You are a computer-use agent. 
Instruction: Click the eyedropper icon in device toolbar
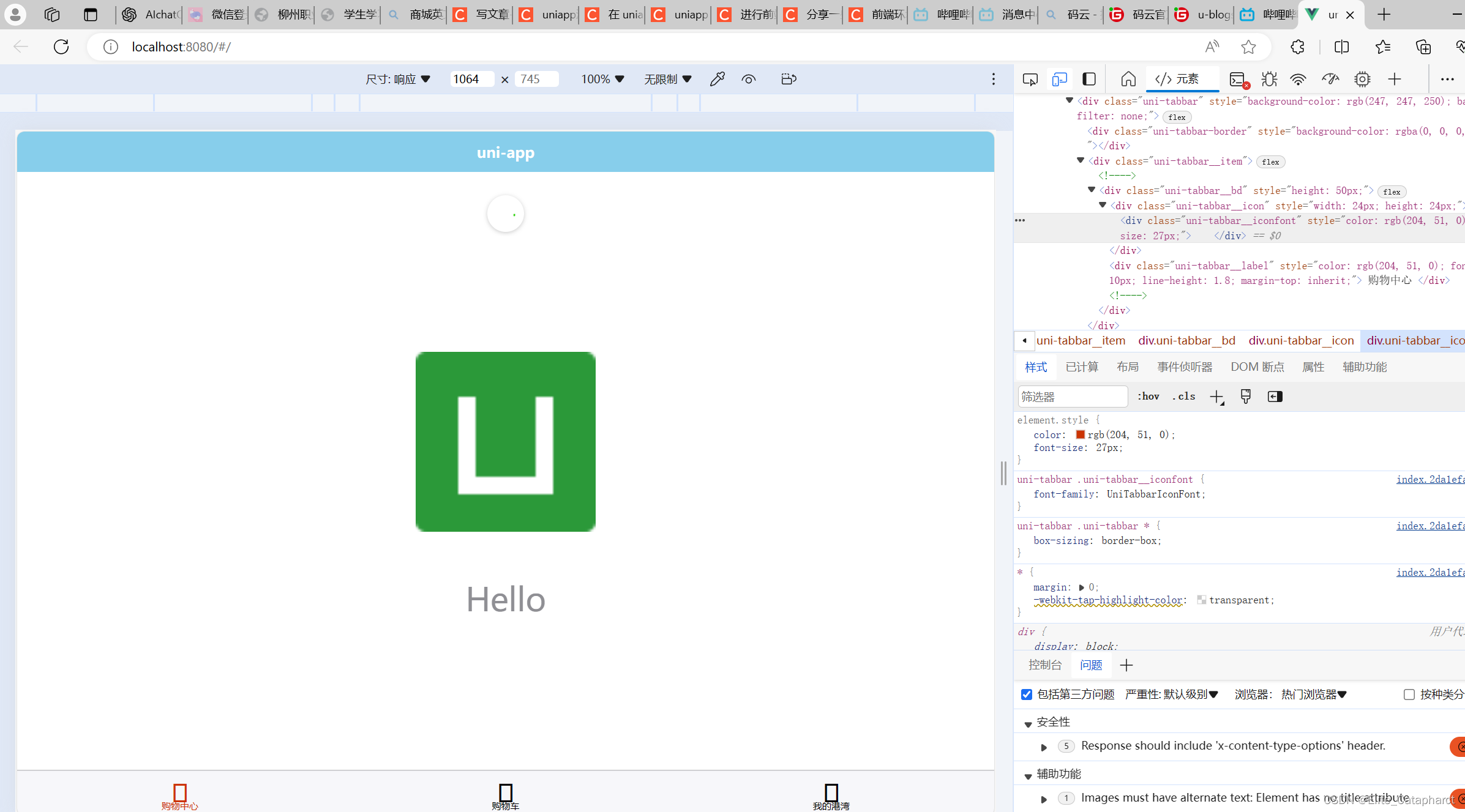[x=718, y=79]
